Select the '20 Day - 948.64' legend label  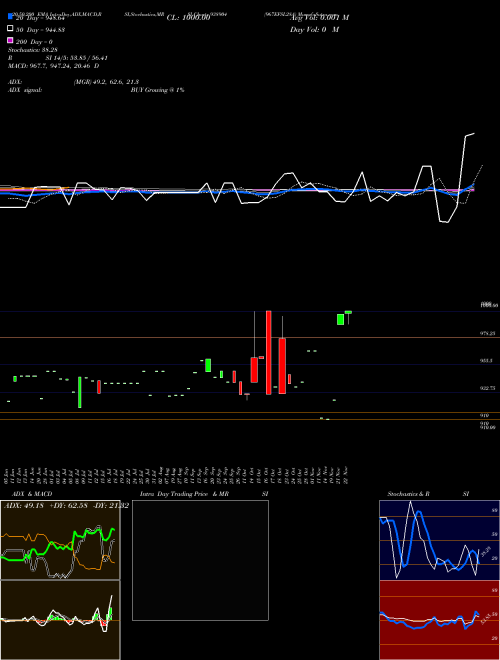tap(40, 18)
